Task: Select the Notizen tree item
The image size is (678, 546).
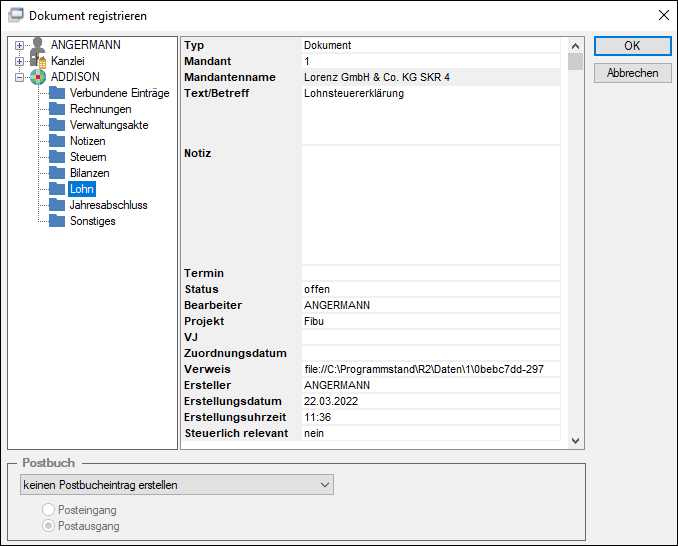Action: tap(88, 141)
